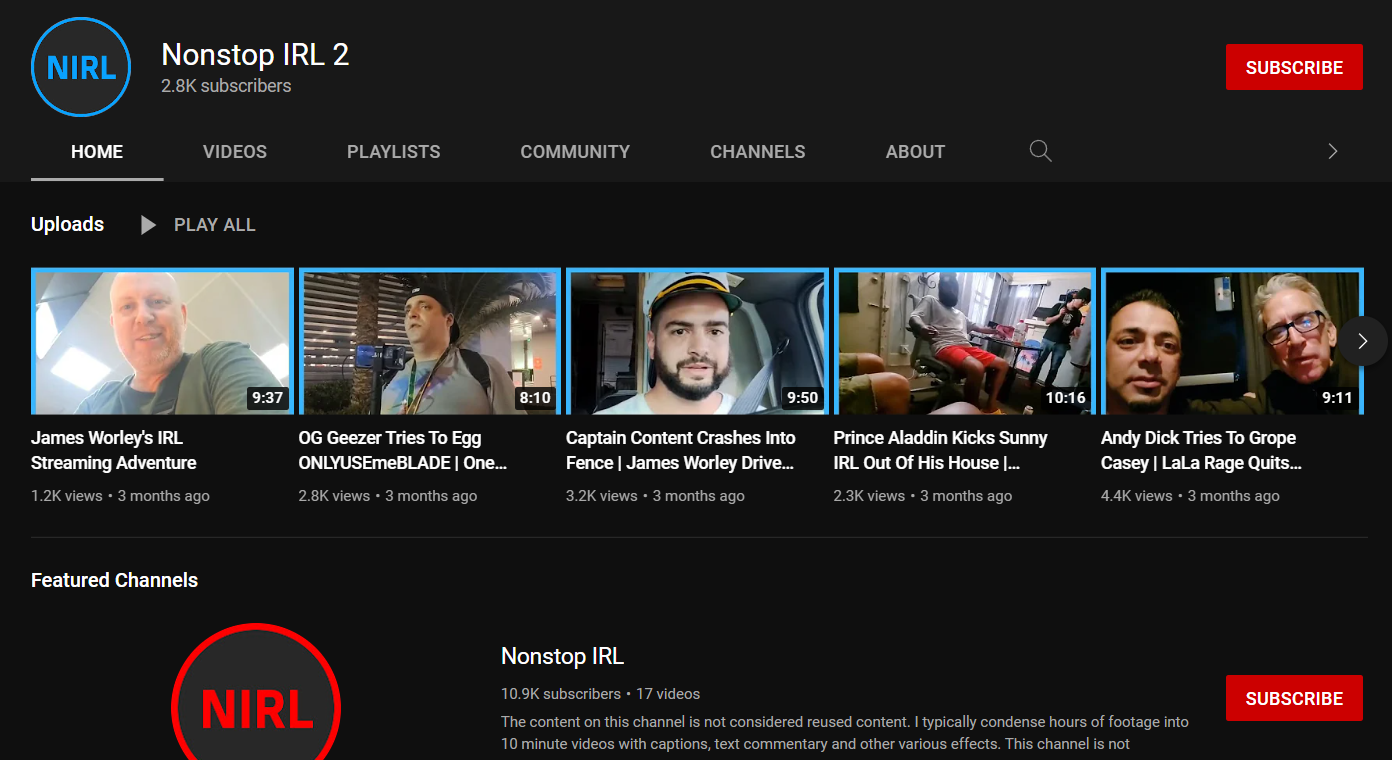
Task: Open the channel search magnifier icon
Action: [x=1040, y=151]
